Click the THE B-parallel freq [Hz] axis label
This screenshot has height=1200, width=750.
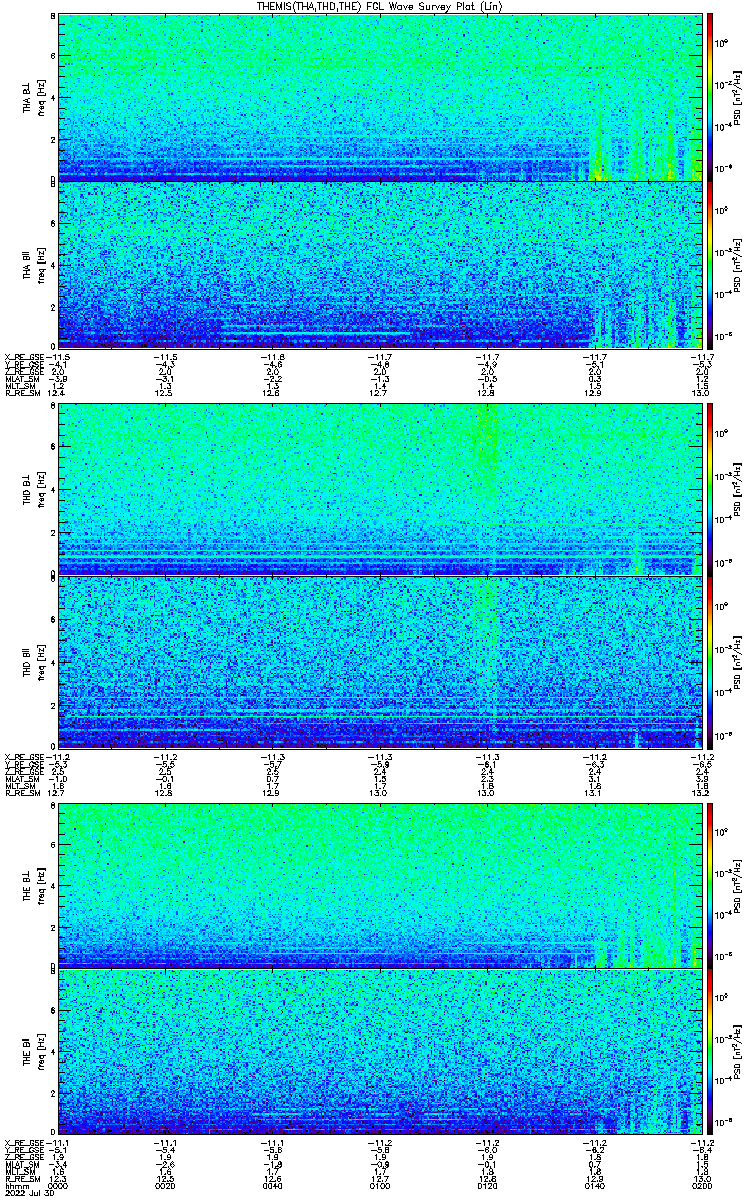[x=40, y=1053]
